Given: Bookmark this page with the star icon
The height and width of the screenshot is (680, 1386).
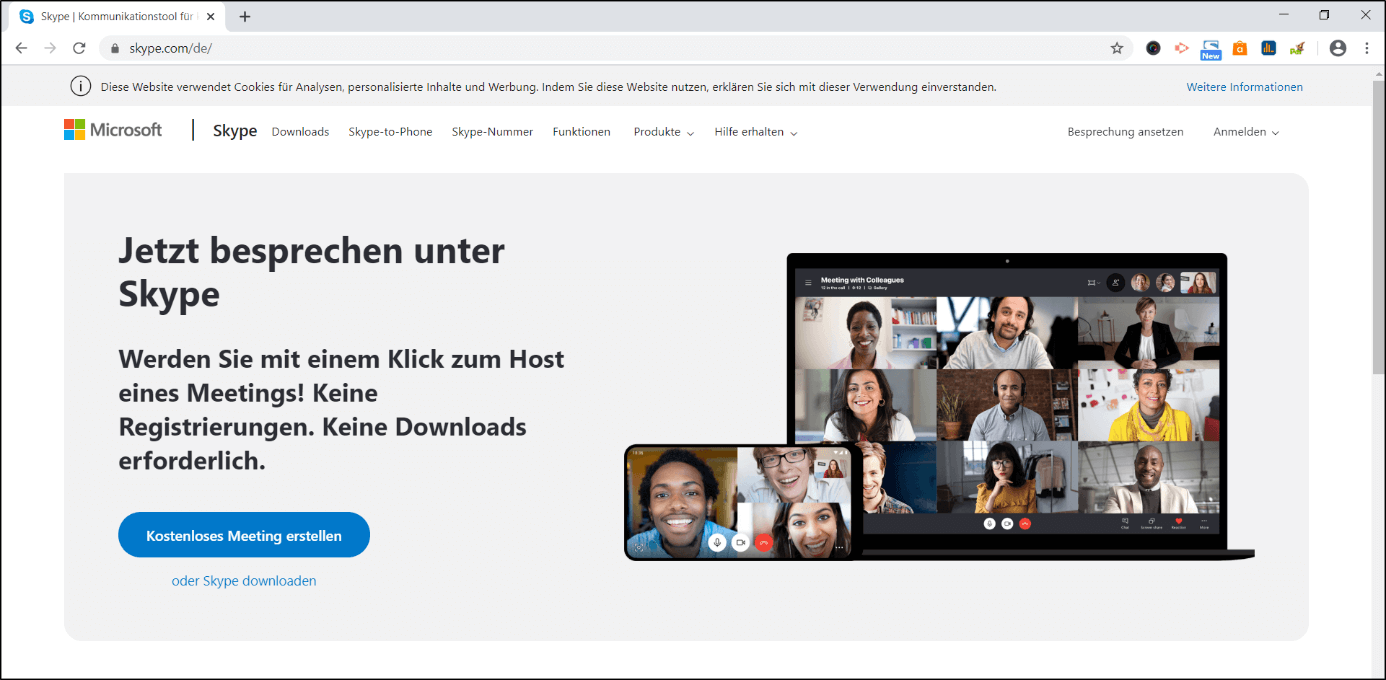Looking at the screenshot, I should [x=1117, y=48].
